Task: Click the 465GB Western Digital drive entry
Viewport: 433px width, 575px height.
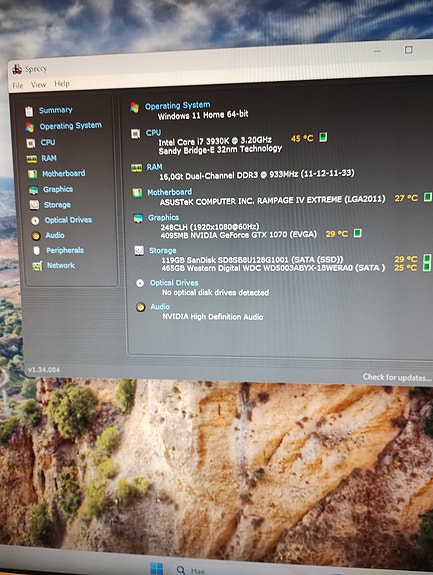Action: pos(273,268)
